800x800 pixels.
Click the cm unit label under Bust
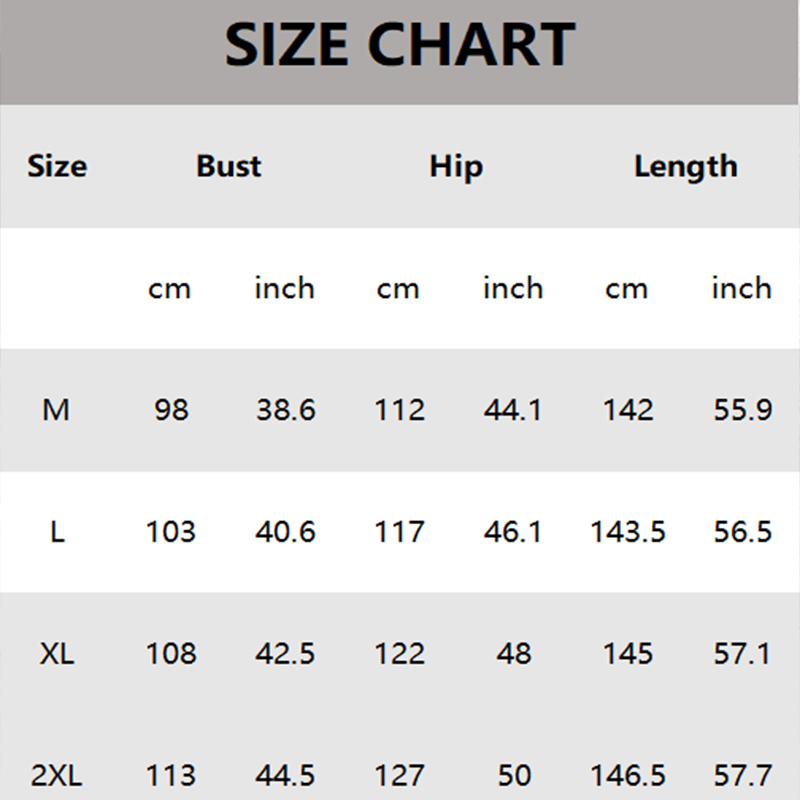click(170, 288)
